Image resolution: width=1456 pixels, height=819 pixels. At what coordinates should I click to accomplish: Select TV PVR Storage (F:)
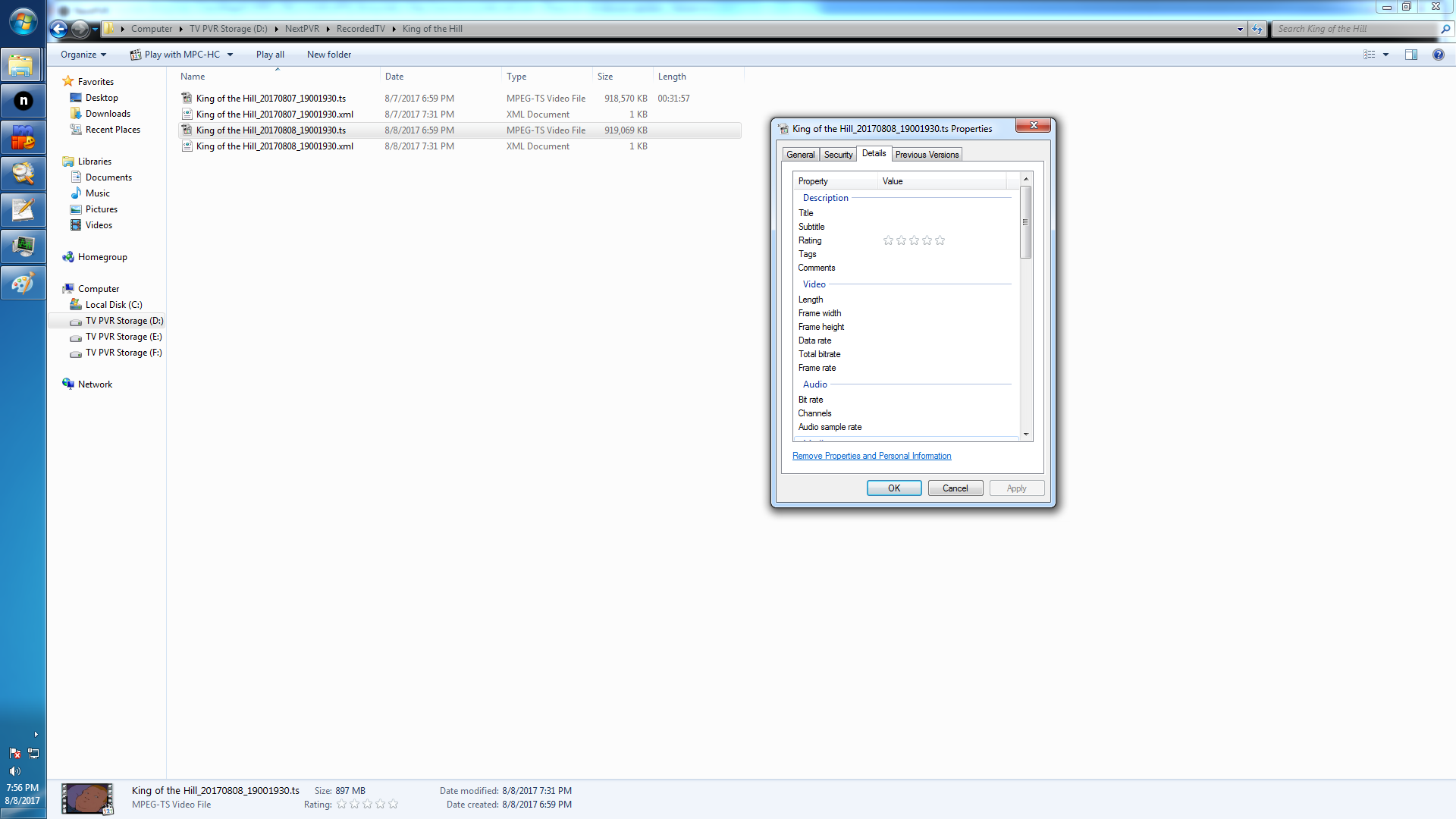click(124, 353)
